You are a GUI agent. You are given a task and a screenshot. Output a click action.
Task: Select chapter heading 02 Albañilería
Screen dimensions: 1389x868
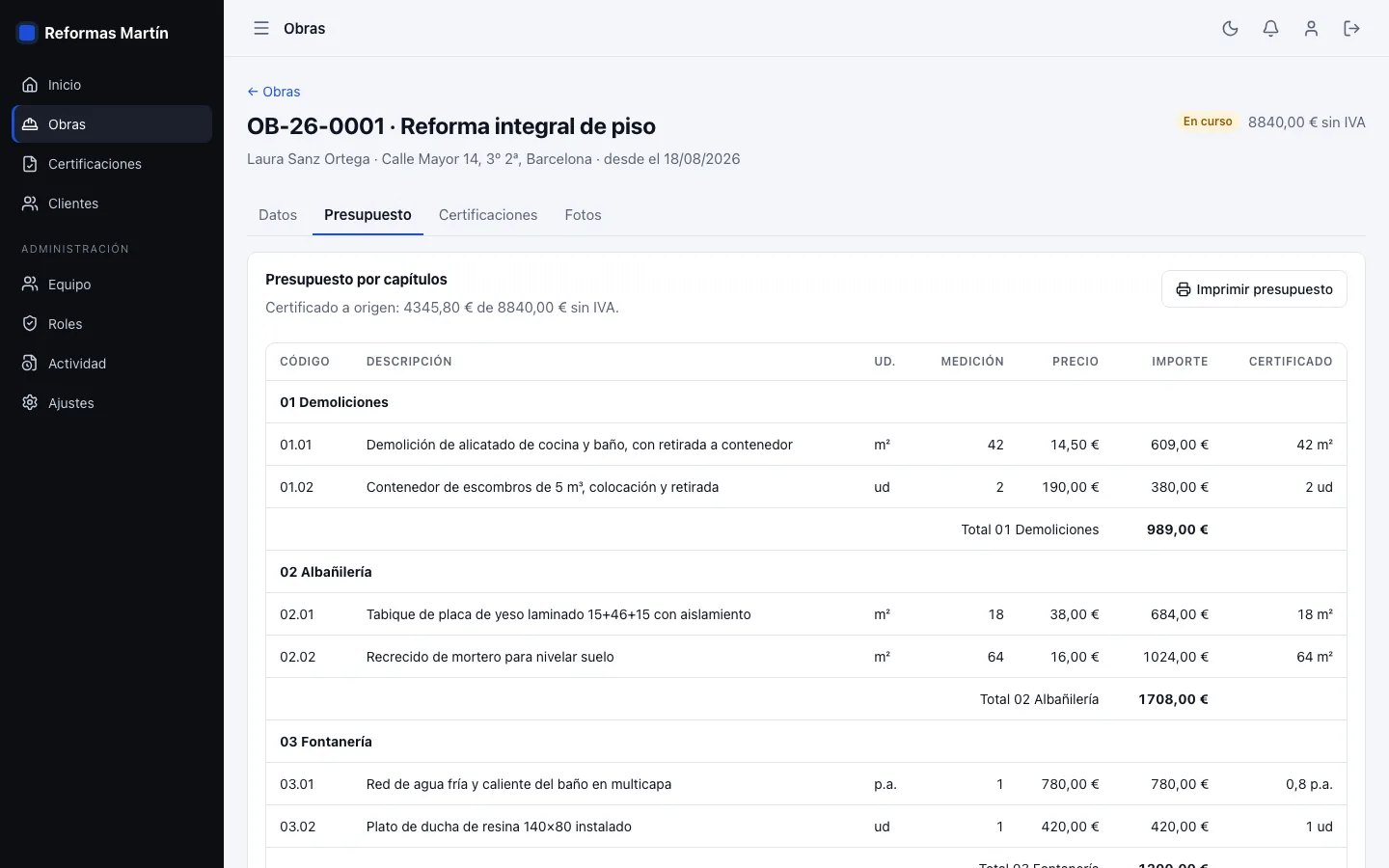pyautogui.click(x=326, y=572)
